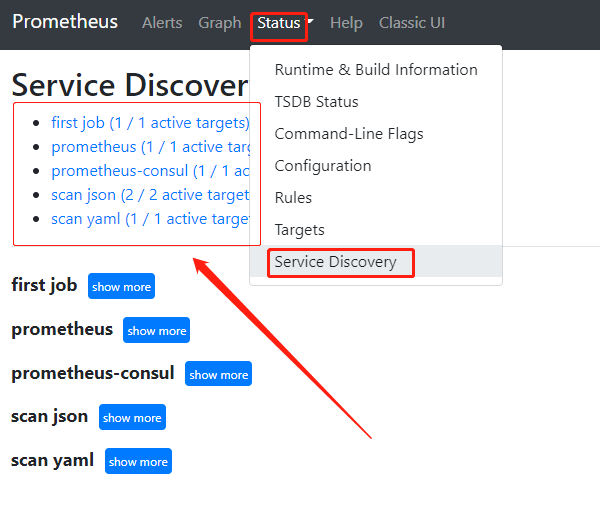
Task: Click scan json active targets link
Action: 150,195
